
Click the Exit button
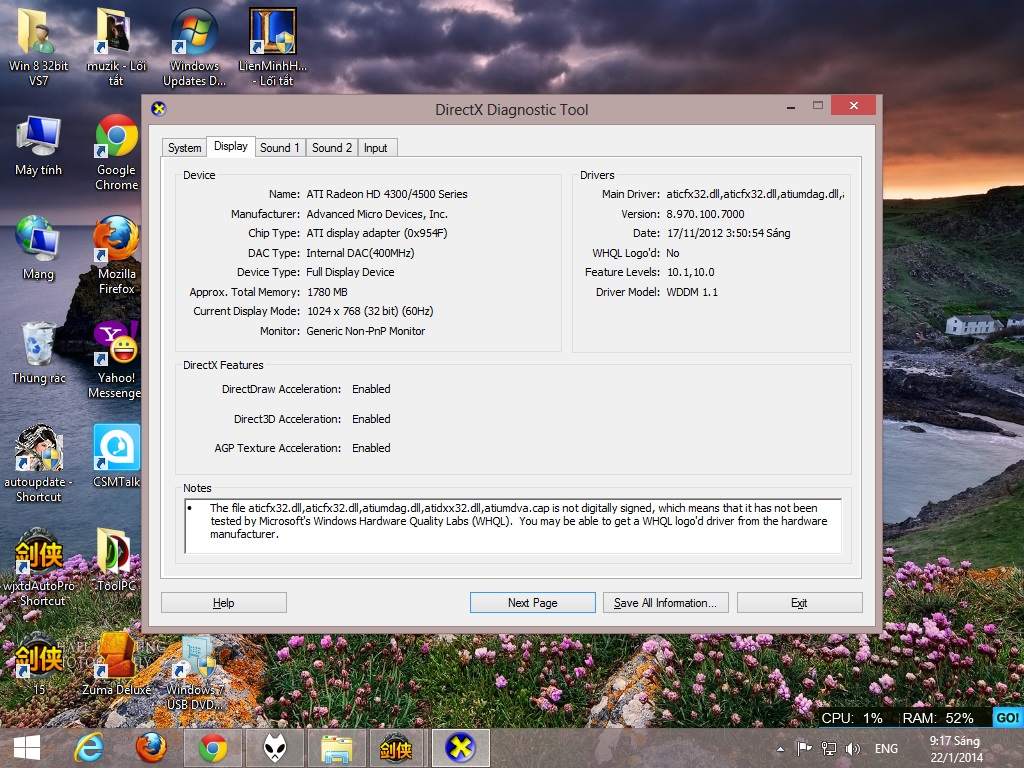point(799,603)
